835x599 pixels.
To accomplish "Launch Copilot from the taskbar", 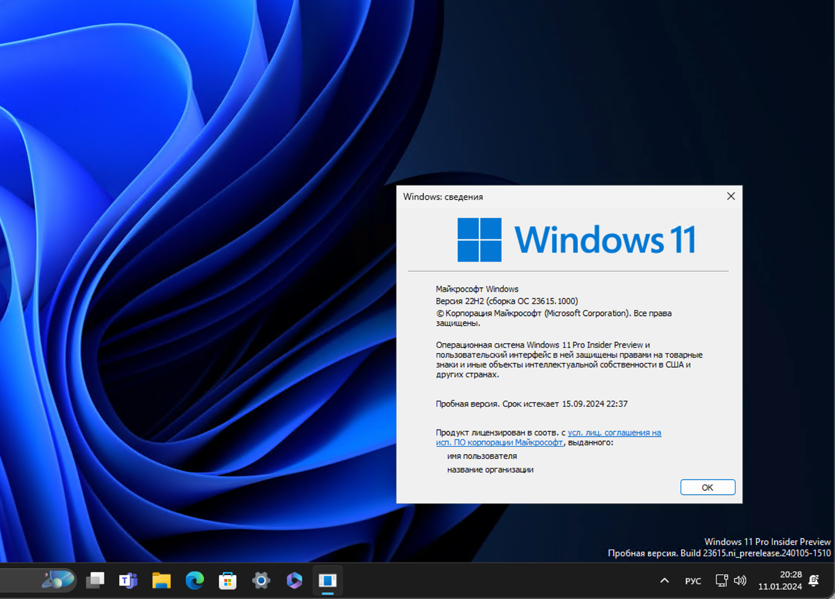I will (294, 579).
